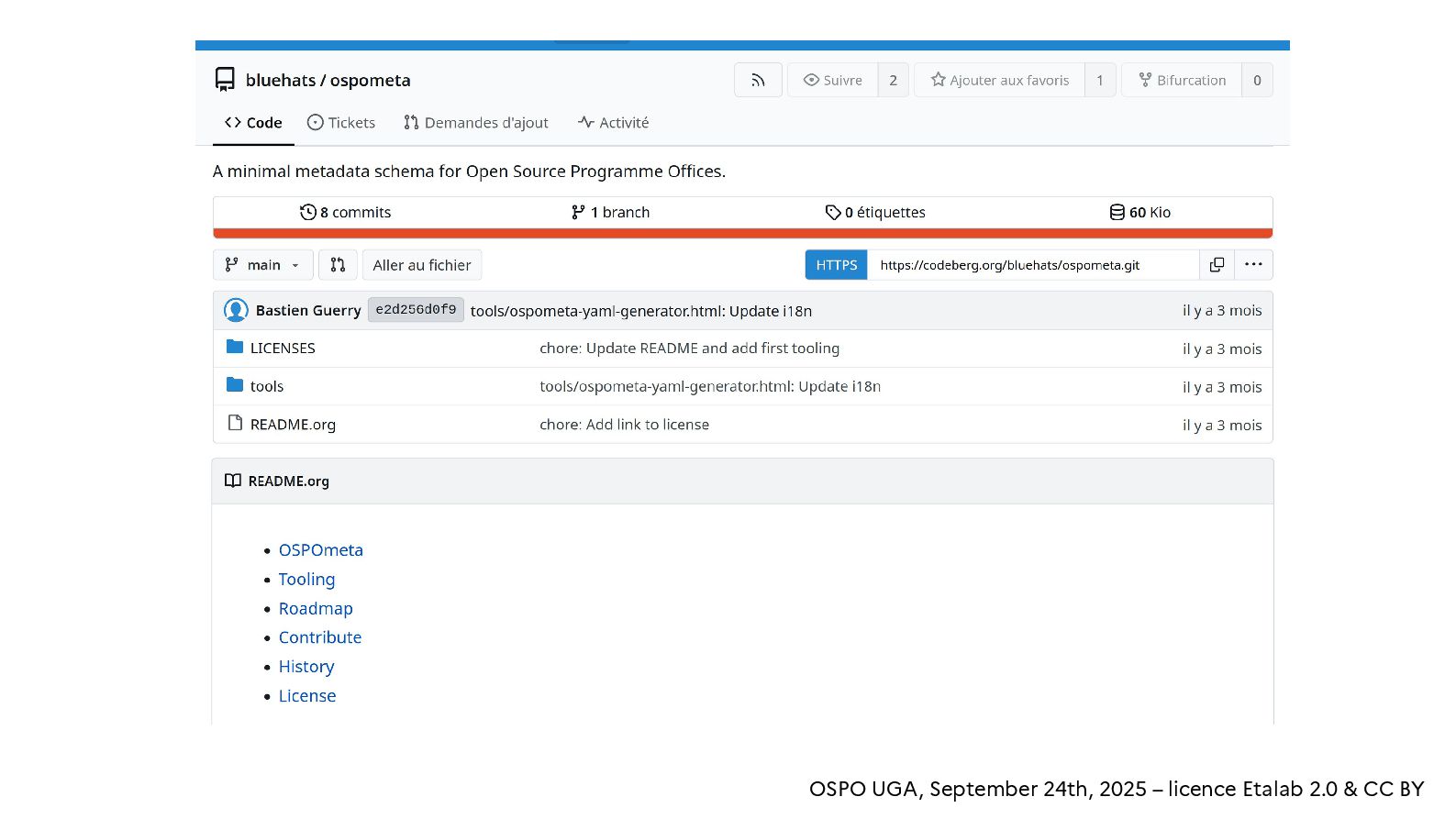Open the 1 branch list
This screenshot has width=1456, height=819.
[x=610, y=212]
